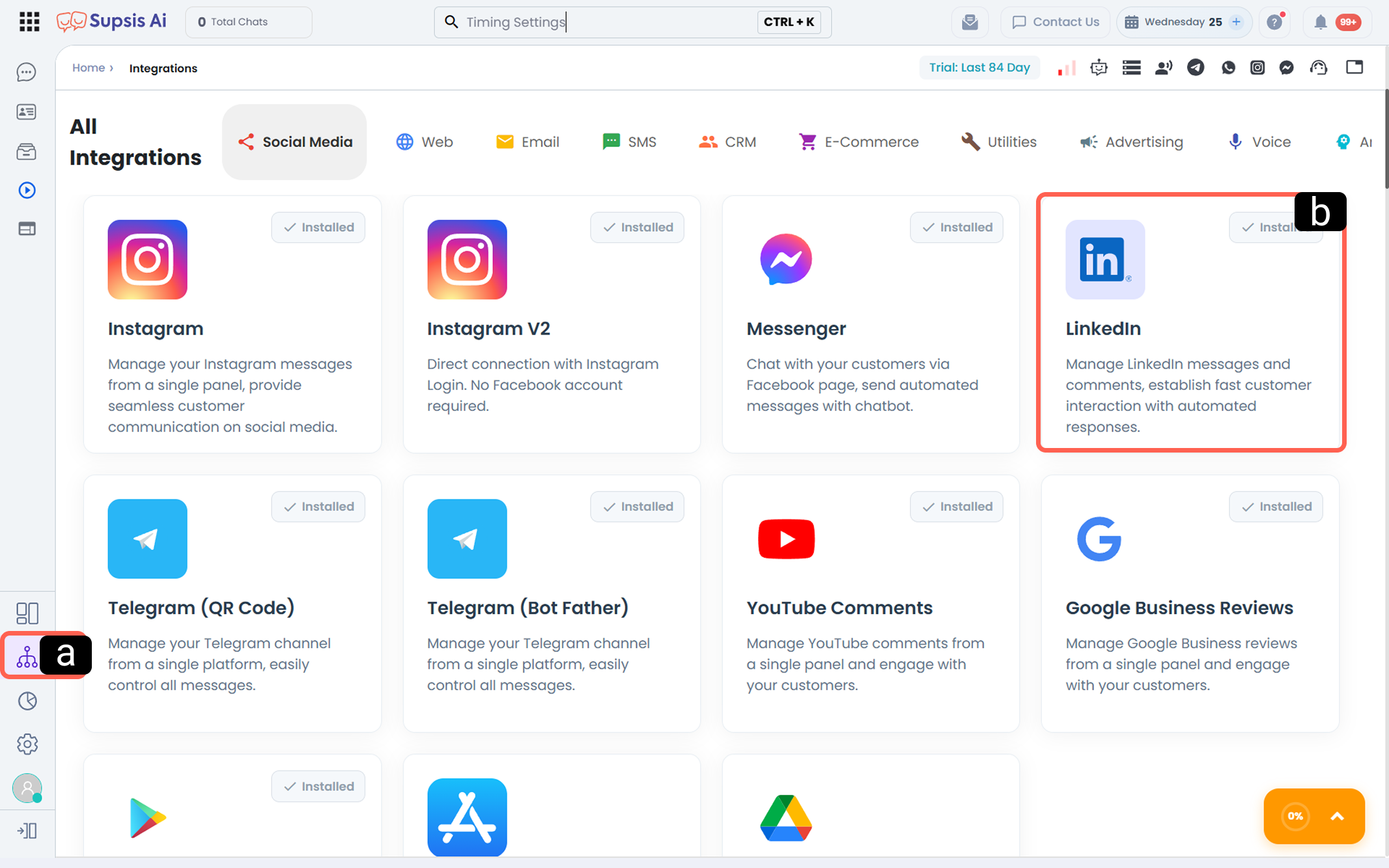This screenshot has width=1389, height=868.
Task: Switch to the Web tab
Action: coord(425,142)
